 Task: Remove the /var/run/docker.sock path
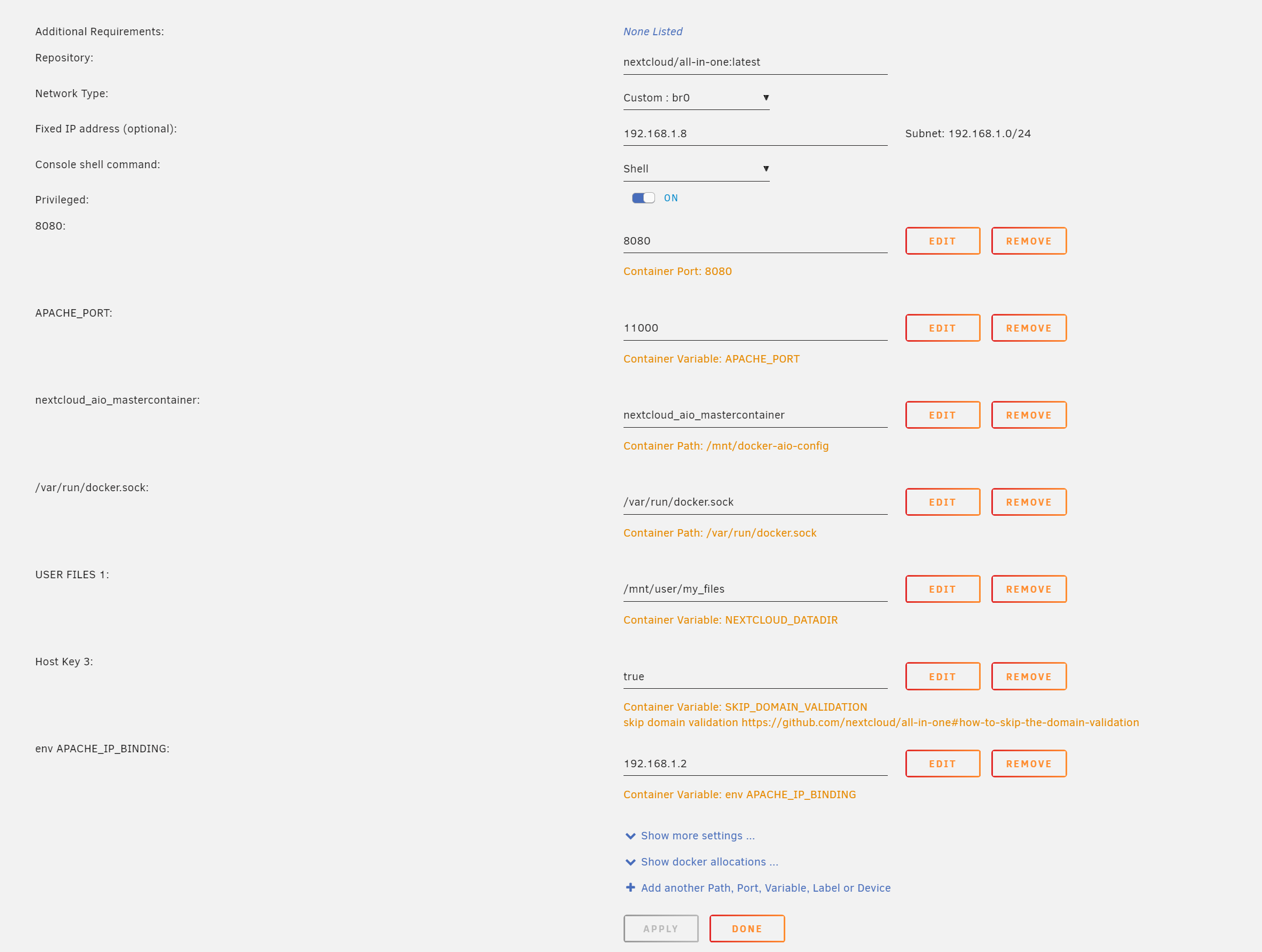coord(1028,502)
